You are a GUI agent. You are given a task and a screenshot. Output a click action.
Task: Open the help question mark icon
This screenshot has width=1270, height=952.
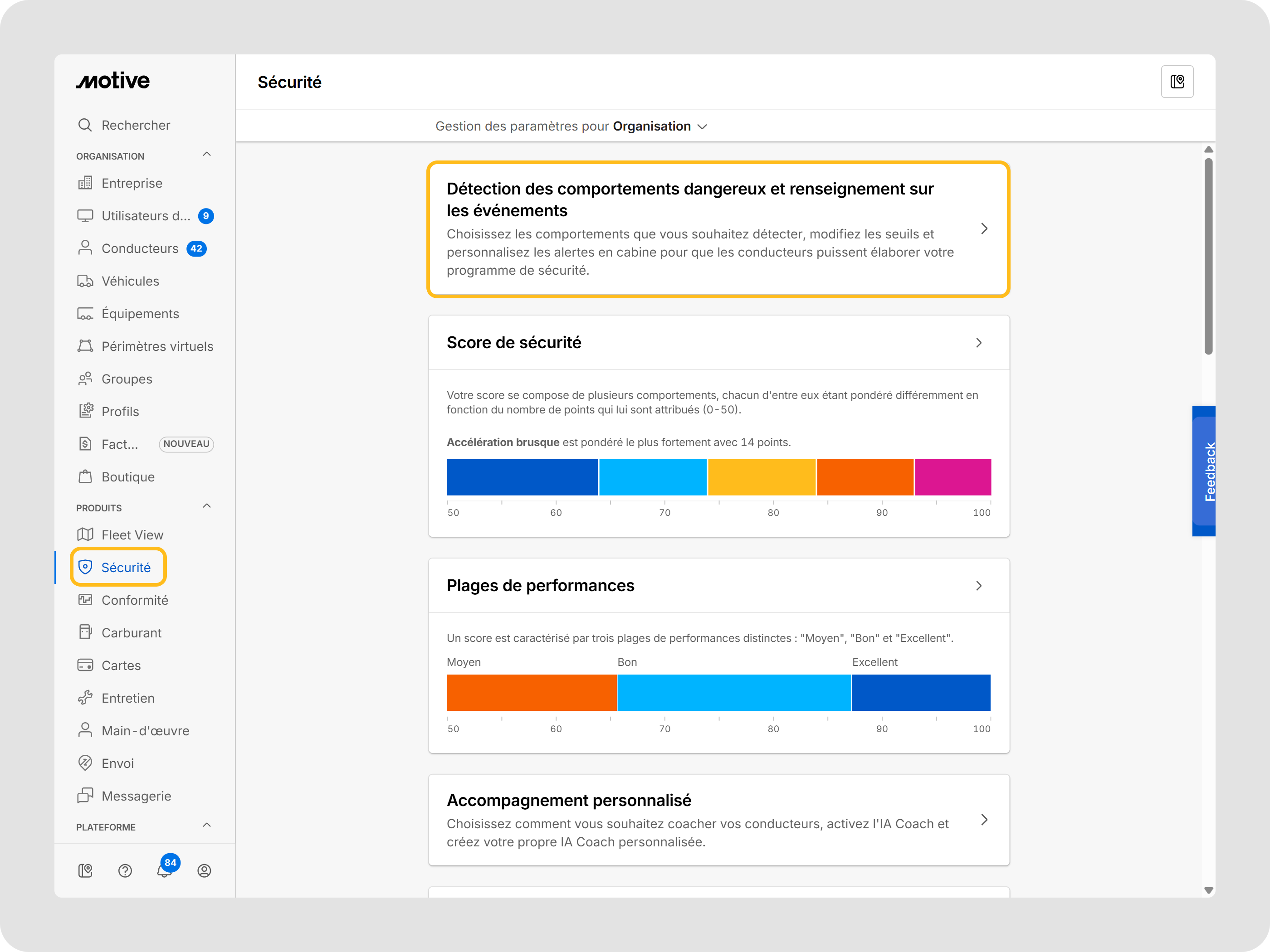(125, 870)
